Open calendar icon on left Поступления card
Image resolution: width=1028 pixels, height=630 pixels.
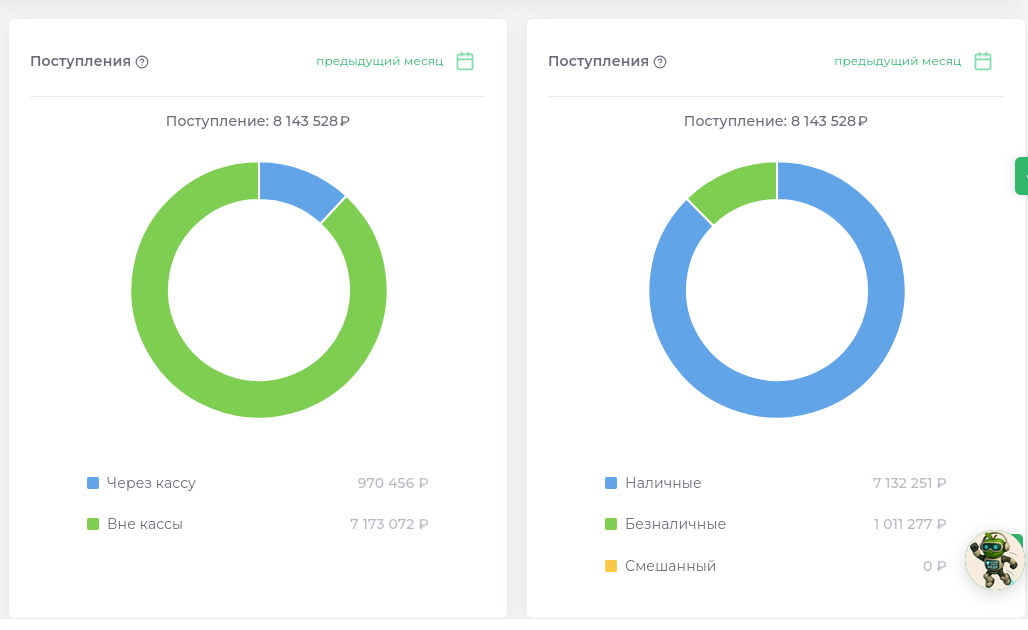464,60
